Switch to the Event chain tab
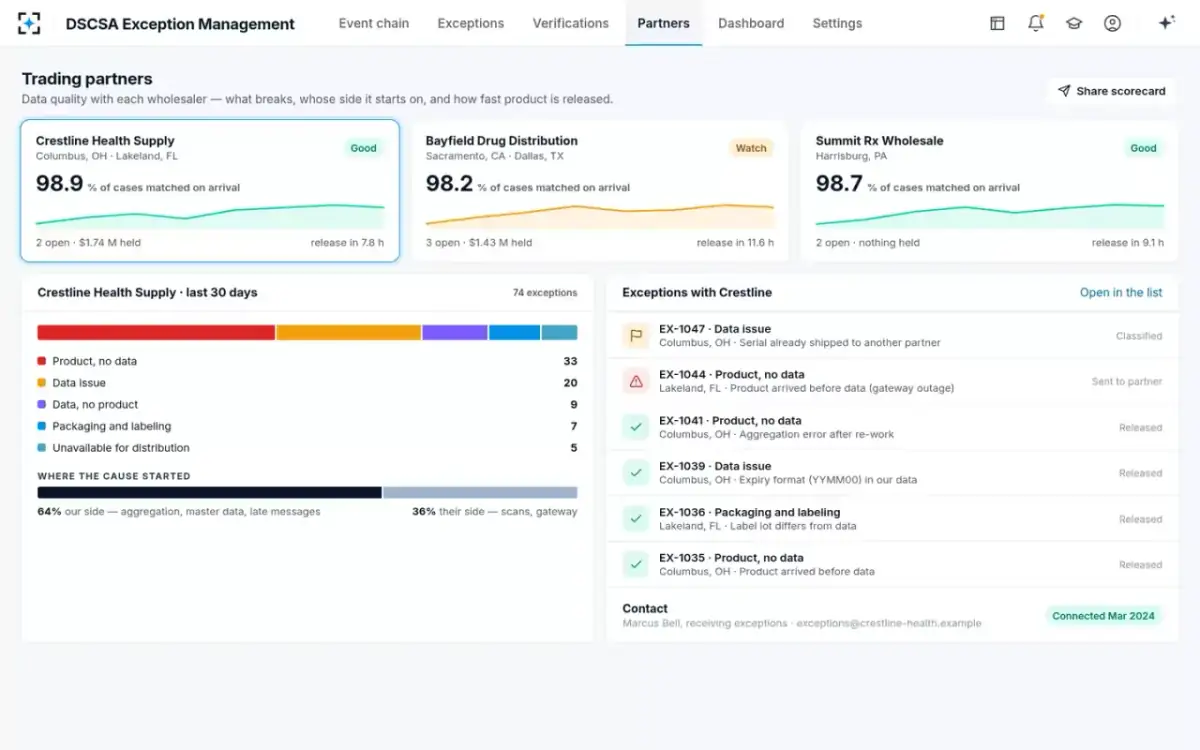The width and height of the screenshot is (1200, 750). 374,23
